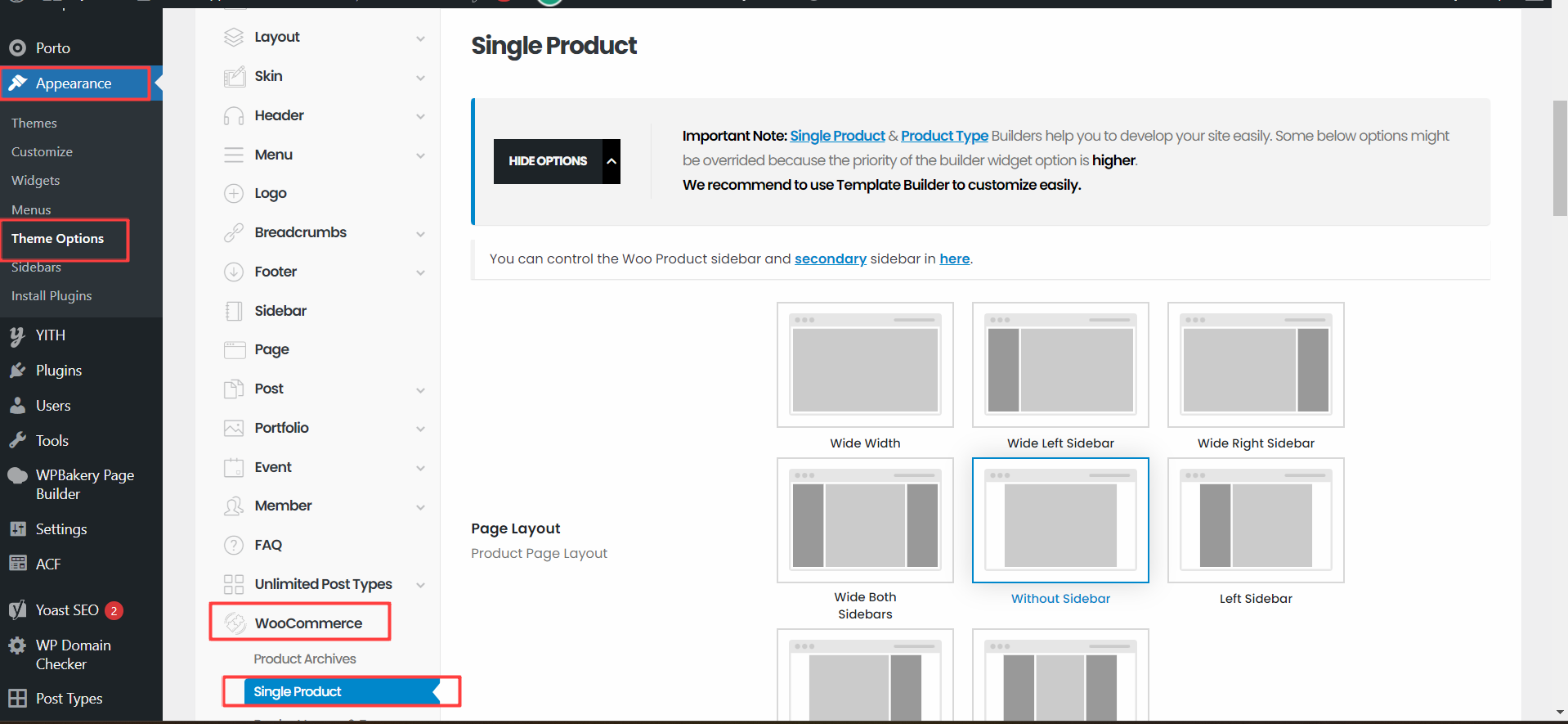The image size is (1568, 724).
Task: Choose the Wide Width page layout
Action: tap(865, 365)
